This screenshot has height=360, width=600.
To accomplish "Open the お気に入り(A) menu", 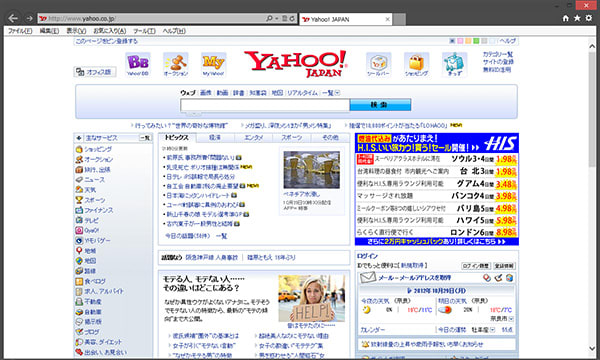I will [110, 31].
